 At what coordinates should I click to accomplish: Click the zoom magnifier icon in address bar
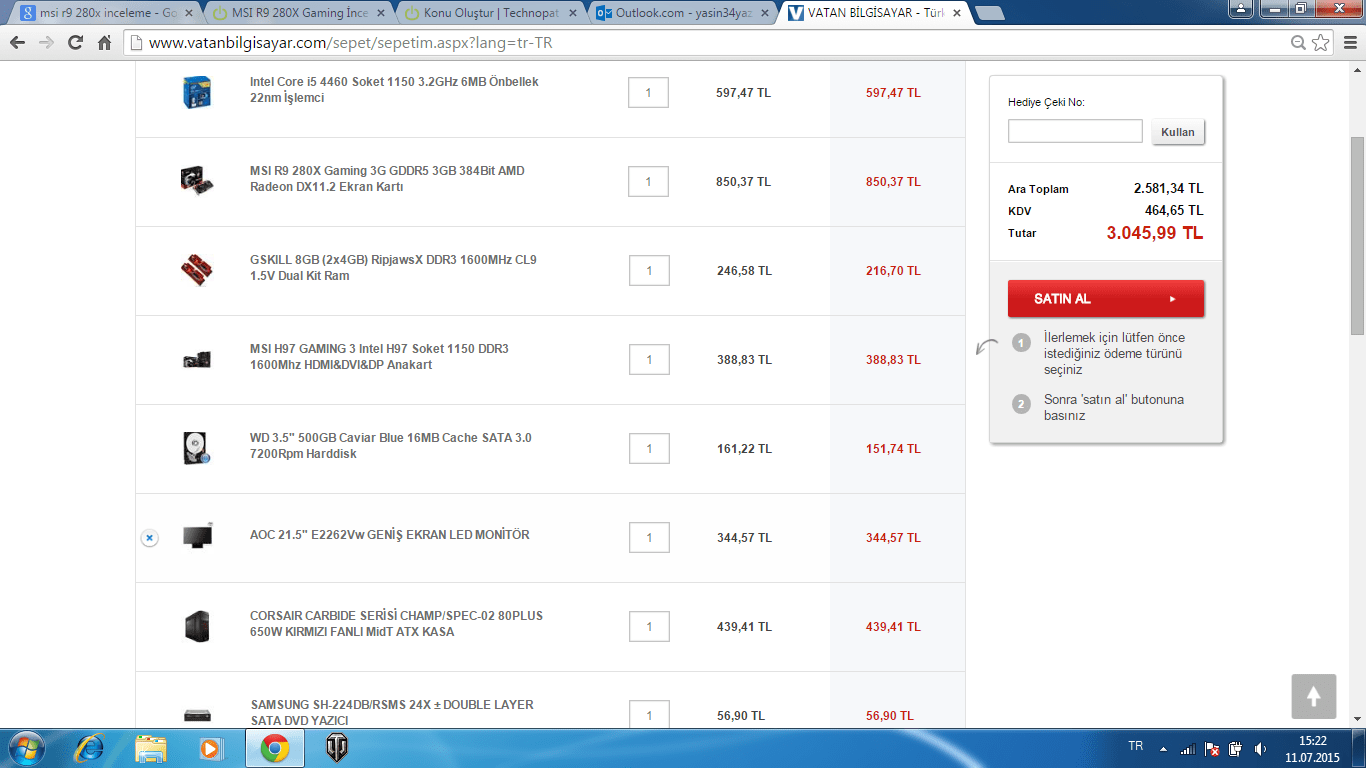(x=1298, y=43)
